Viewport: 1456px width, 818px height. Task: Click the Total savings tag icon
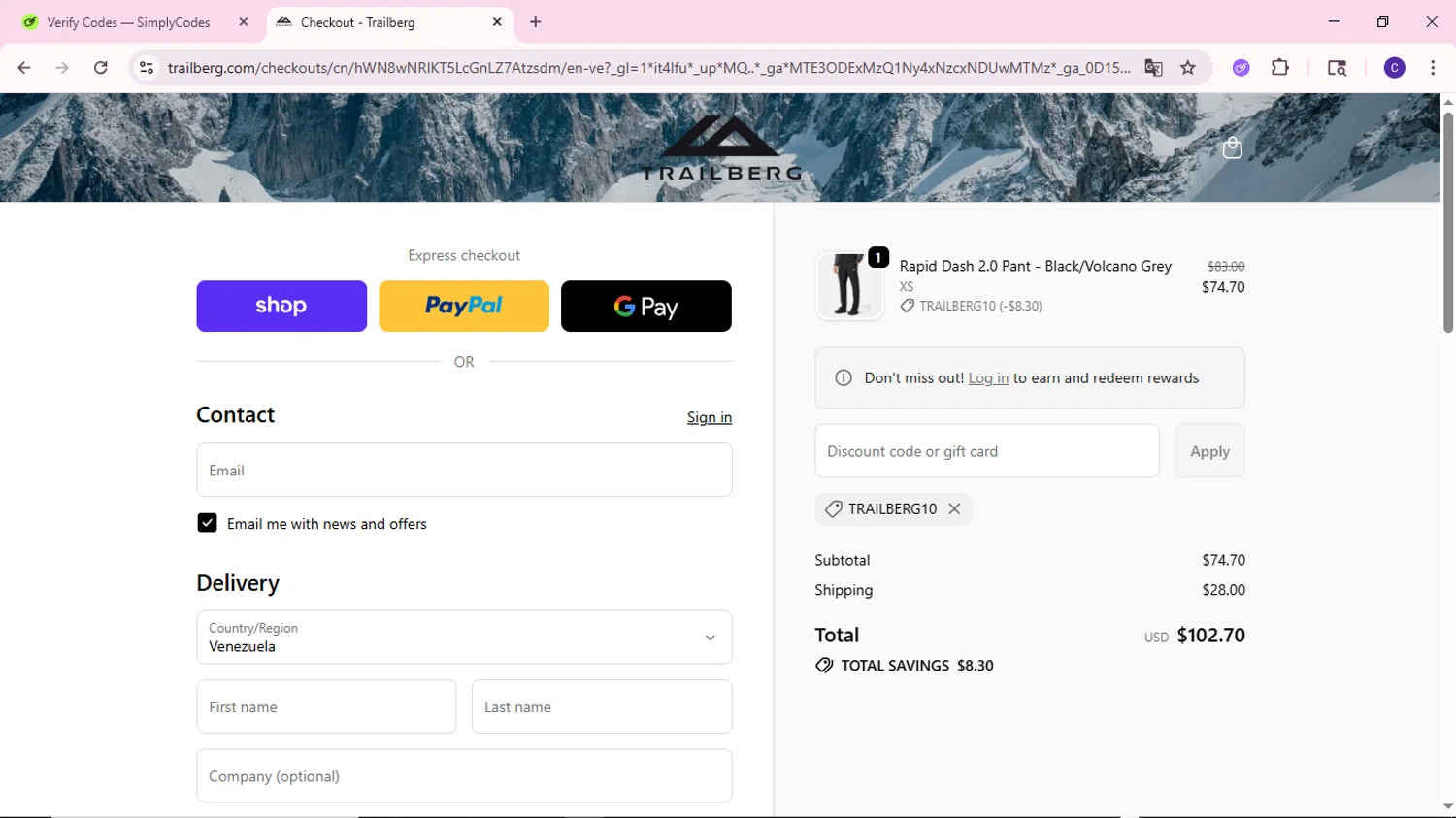pyautogui.click(x=824, y=666)
